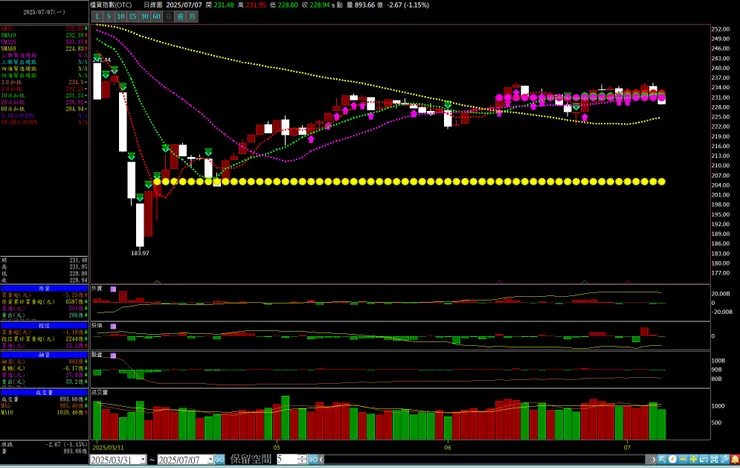Image resolution: width=740 pixels, height=468 pixels.
Task: Click the yellow minus zoom-out icon
Action: tap(683, 459)
